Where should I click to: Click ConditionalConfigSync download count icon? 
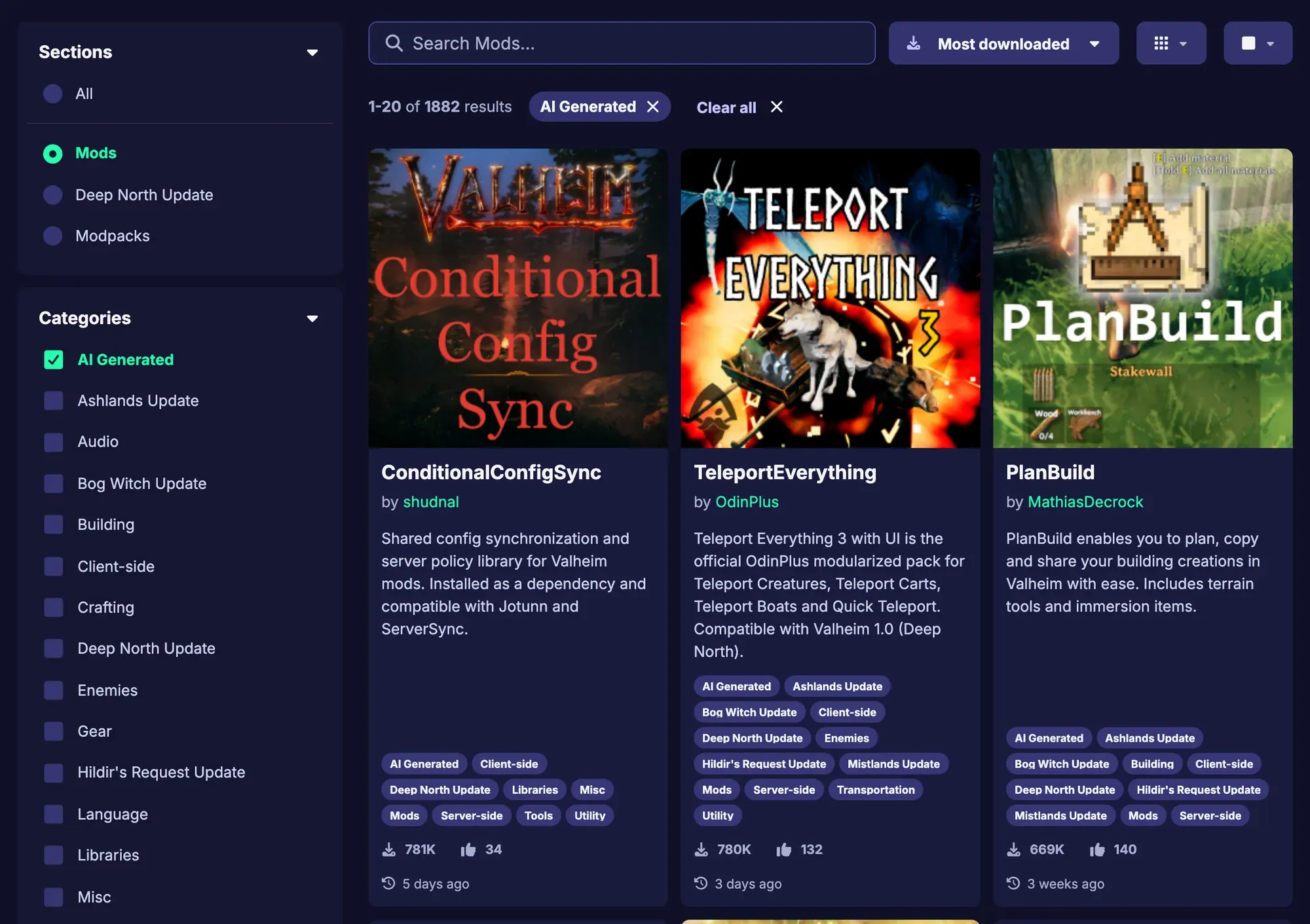pyautogui.click(x=389, y=849)
